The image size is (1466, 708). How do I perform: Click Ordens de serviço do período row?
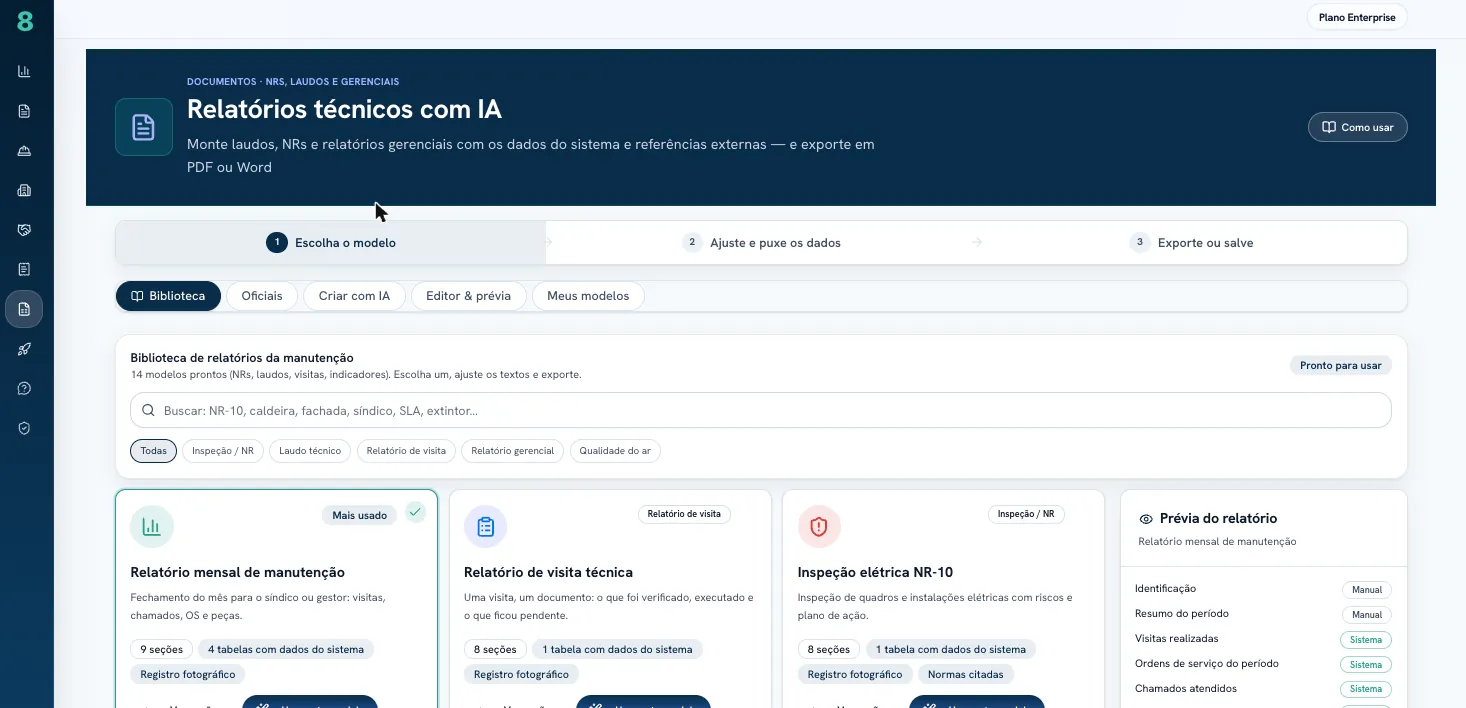click(x=1263, y=664)
